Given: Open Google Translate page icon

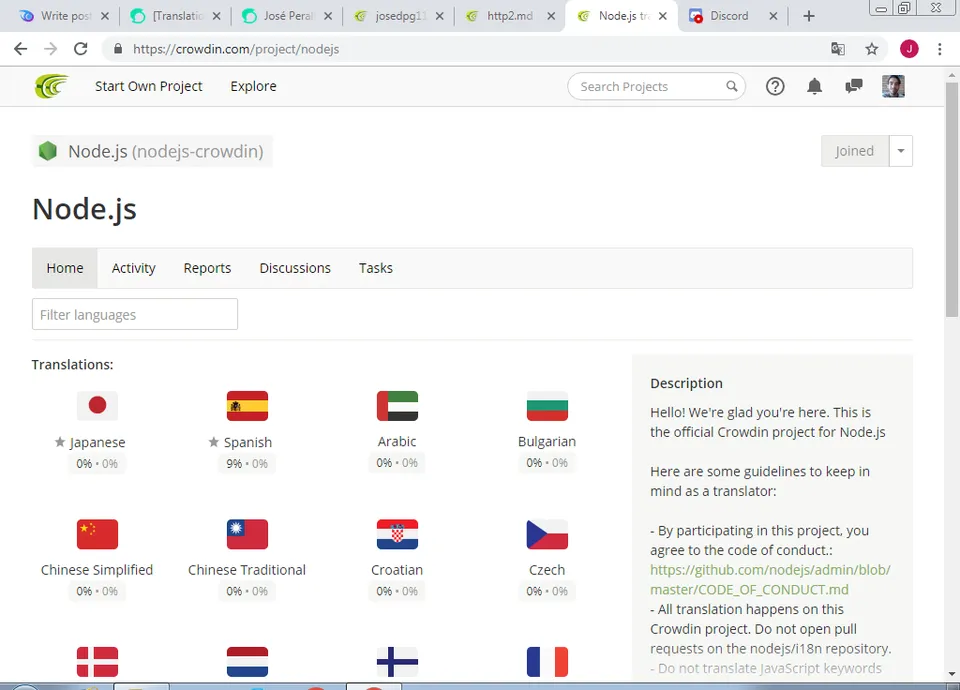Looking at the screenshot, I should tap(838, 49).
